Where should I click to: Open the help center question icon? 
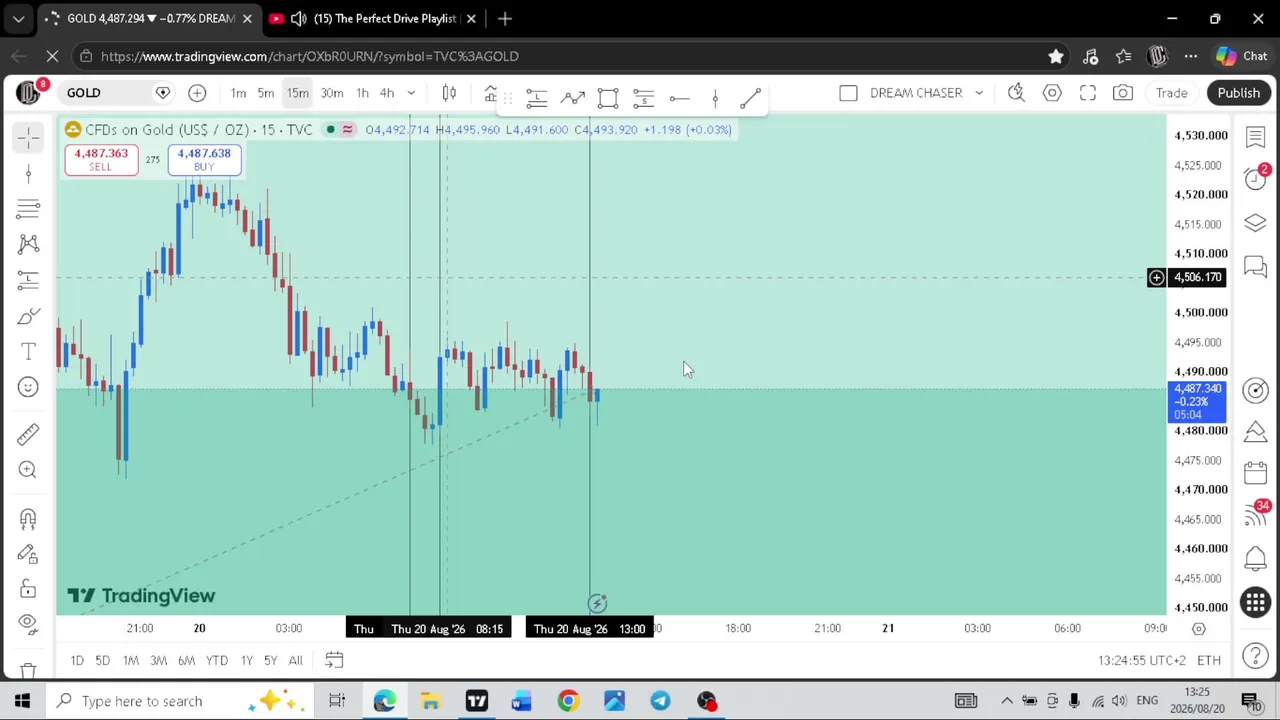click(1255, 656)
